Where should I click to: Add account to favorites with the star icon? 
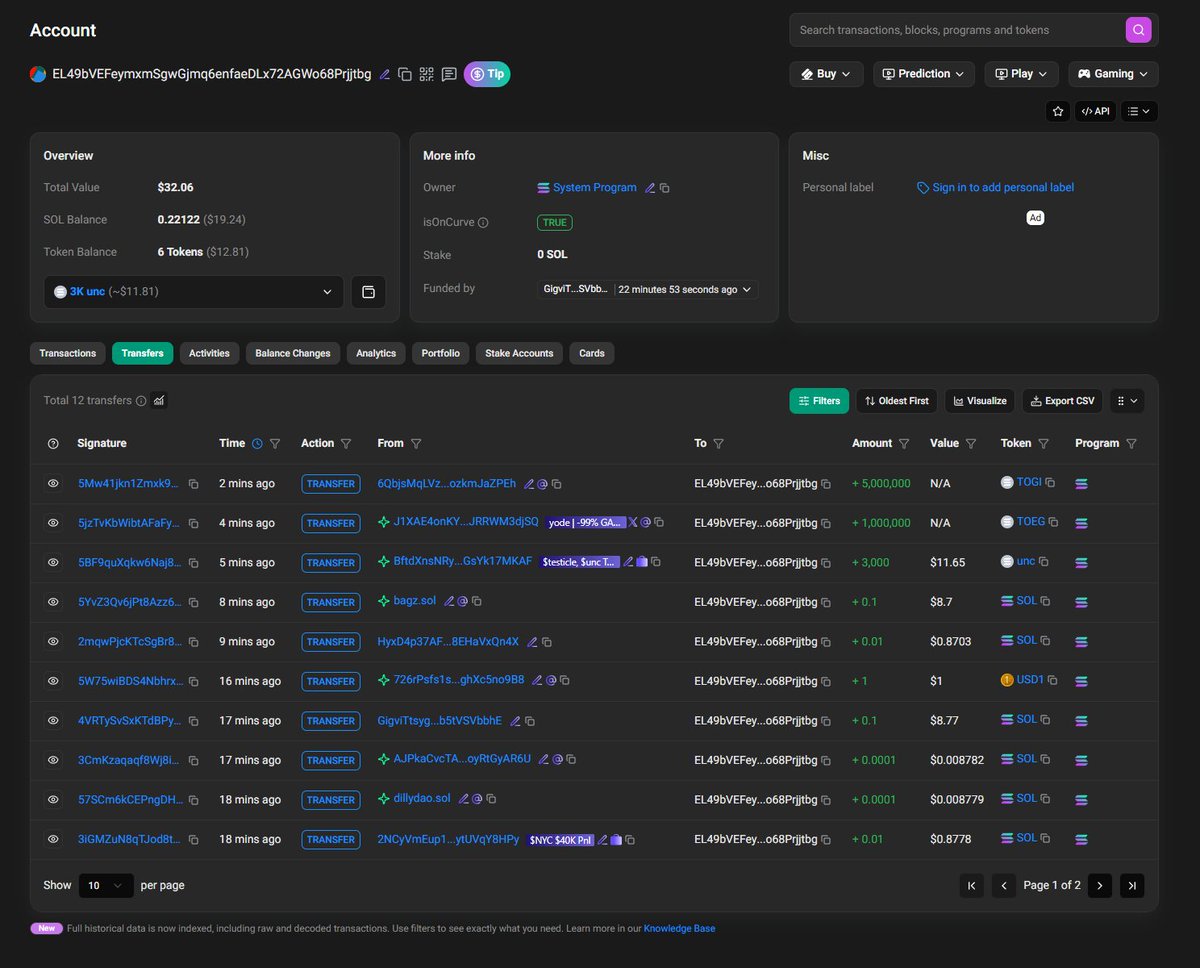pos(1058,111)
